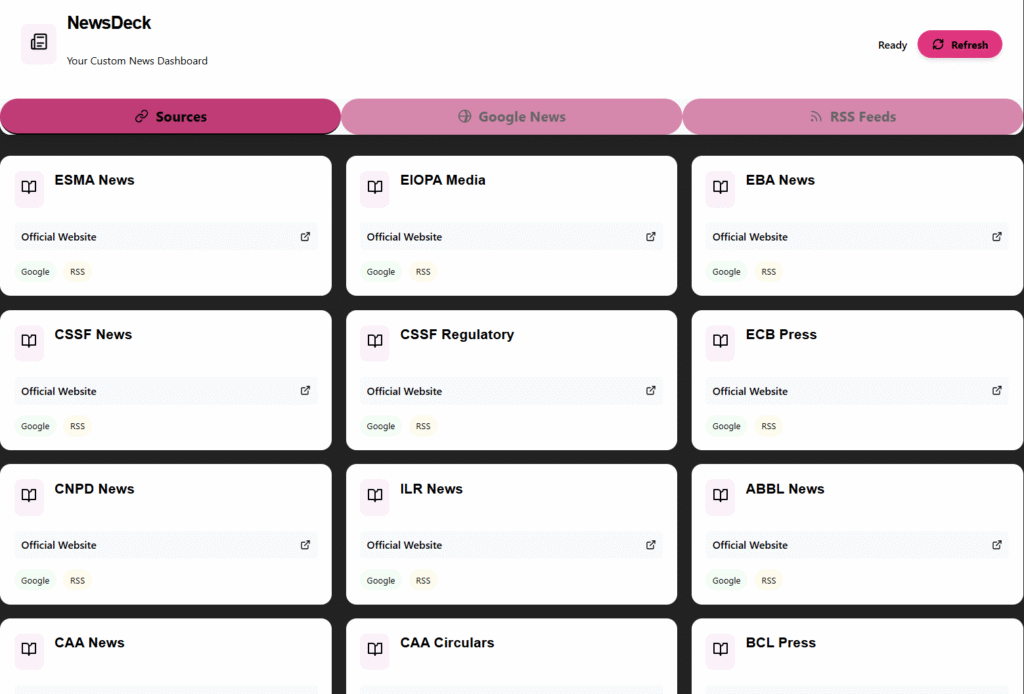Screen dimensions: 1024x694
Task: Click the ECB Press book icon
Action: pyautogui.click(x=720, y=342)
